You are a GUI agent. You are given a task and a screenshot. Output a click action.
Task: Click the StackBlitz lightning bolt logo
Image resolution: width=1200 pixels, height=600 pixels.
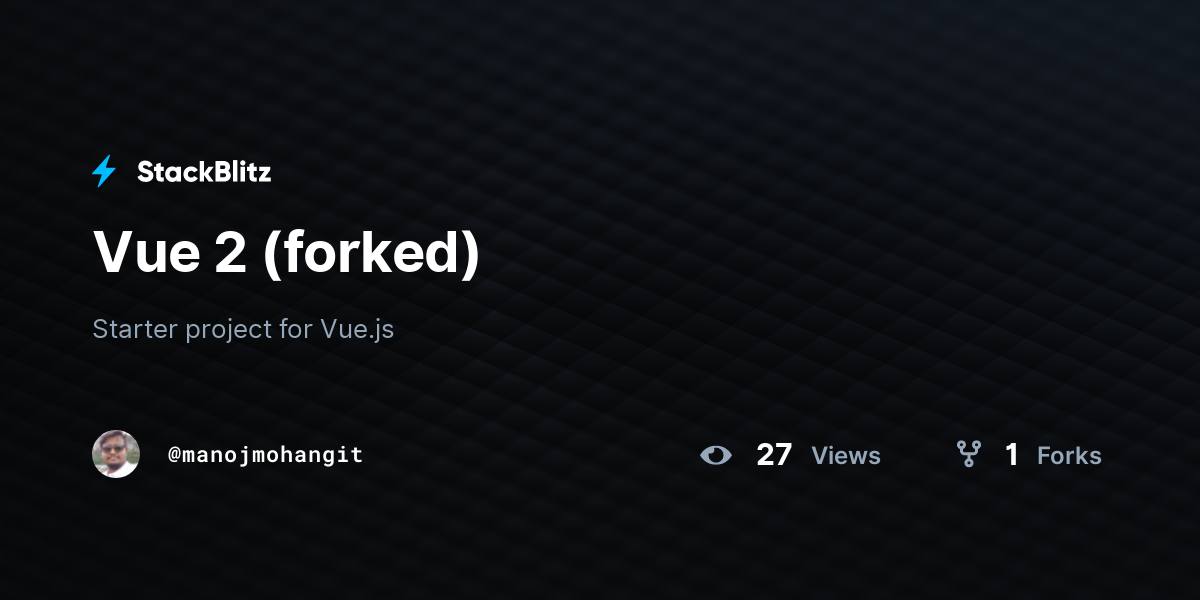tap(104, 172)
